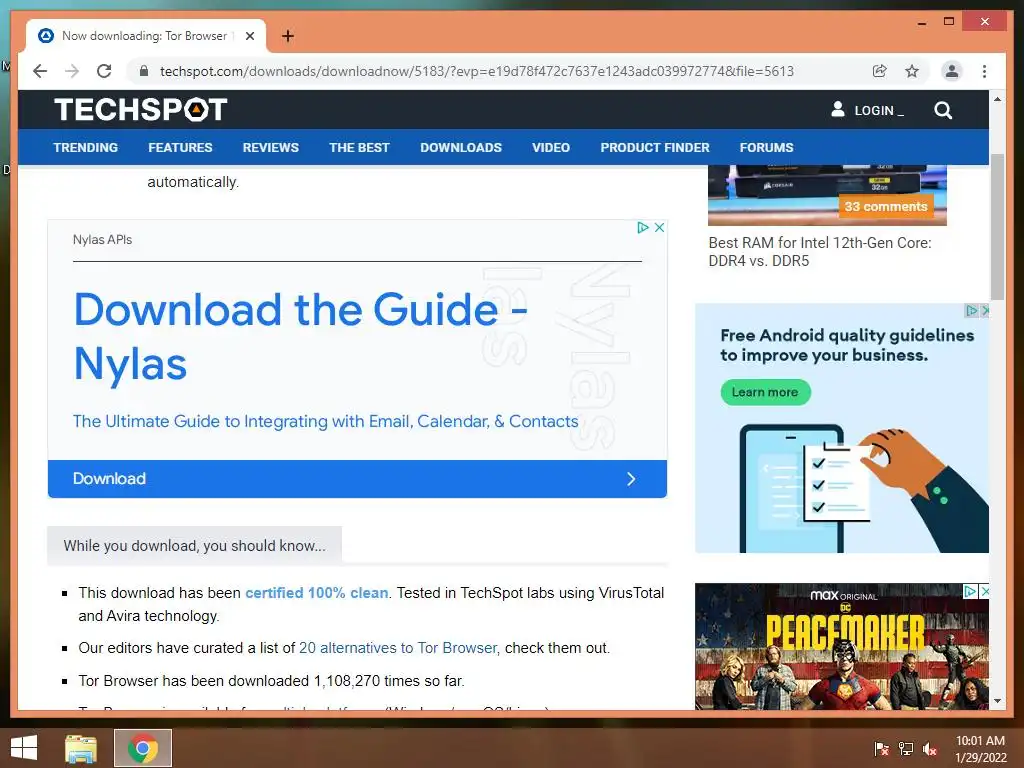The width and height of the screenshot is (1024, 768).
Task: Click the LOGIN user button
Action: click(867, 110)
